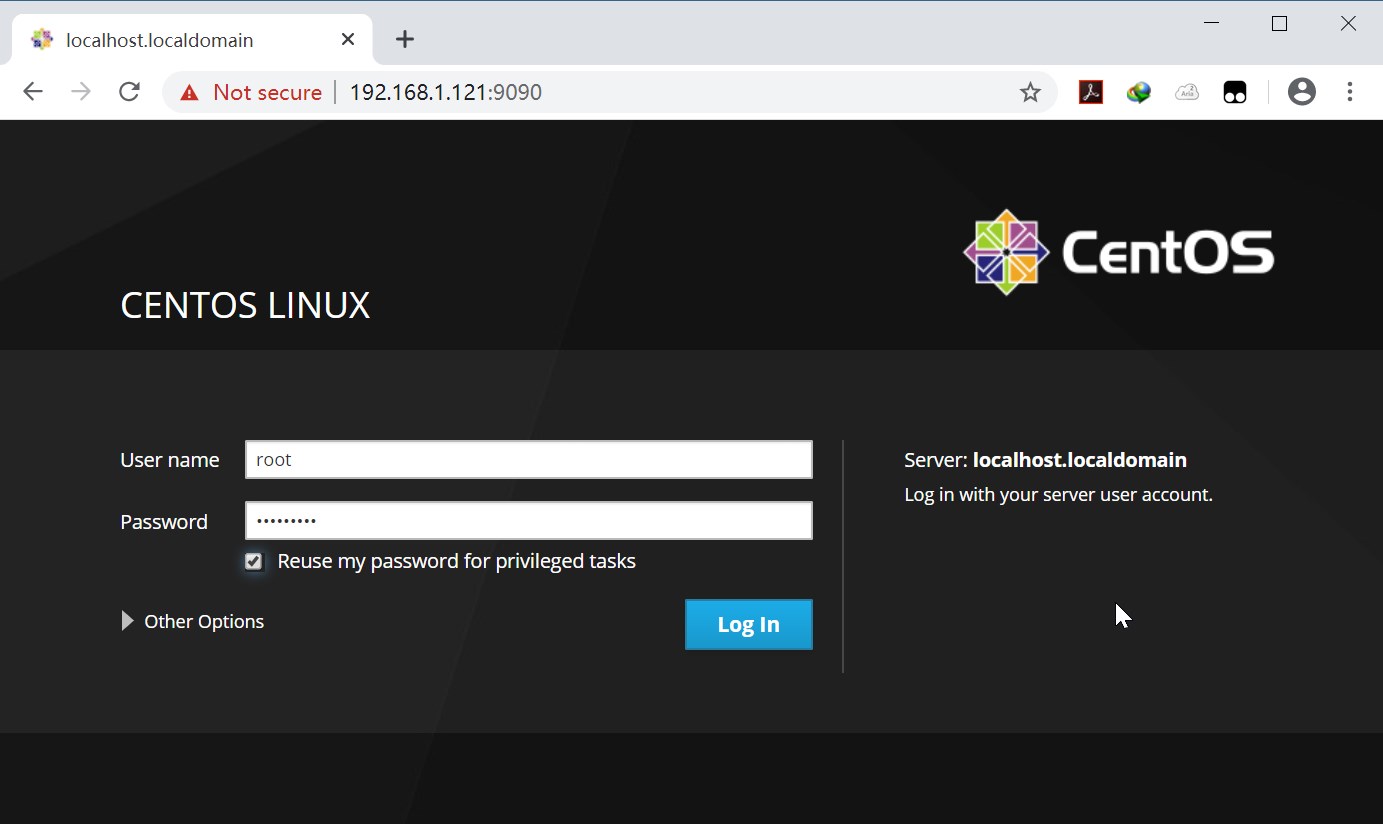The width and height of the screenshot is (1383, 824).
Task: Click the browser back arrow
Action: pyautogui.click(x=33, y=92)
